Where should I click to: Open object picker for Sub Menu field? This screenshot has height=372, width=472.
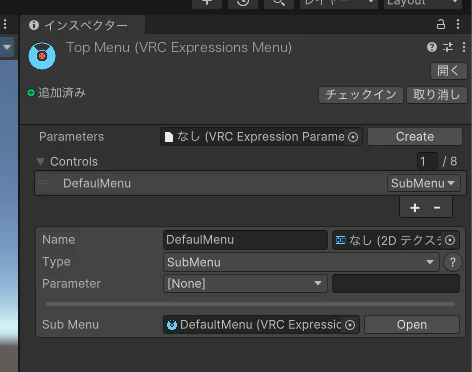pyautogui.click(x=350, y=325)
